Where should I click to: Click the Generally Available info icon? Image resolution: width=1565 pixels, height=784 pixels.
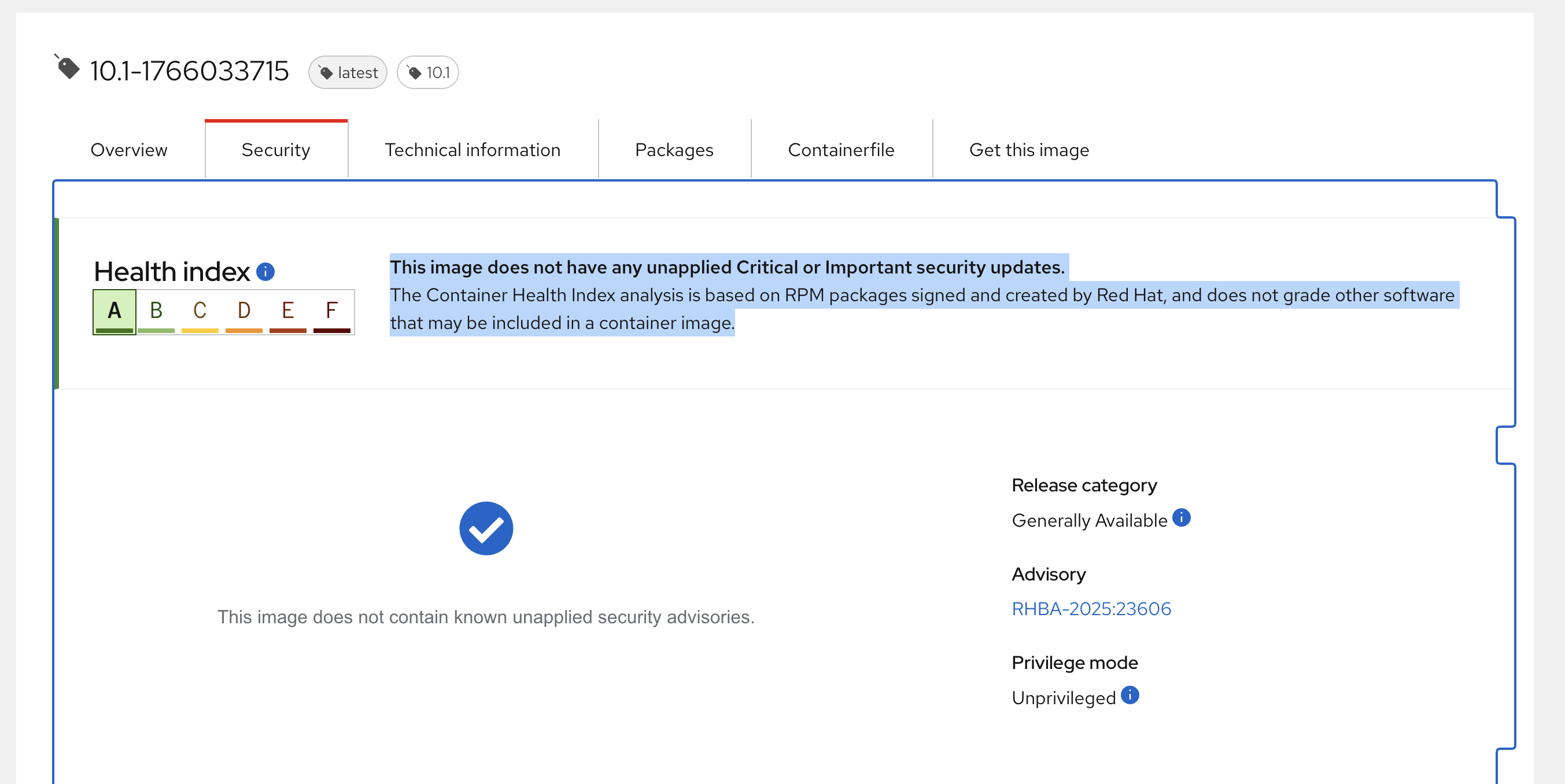pyautogui.click(x=1181, y=517)
